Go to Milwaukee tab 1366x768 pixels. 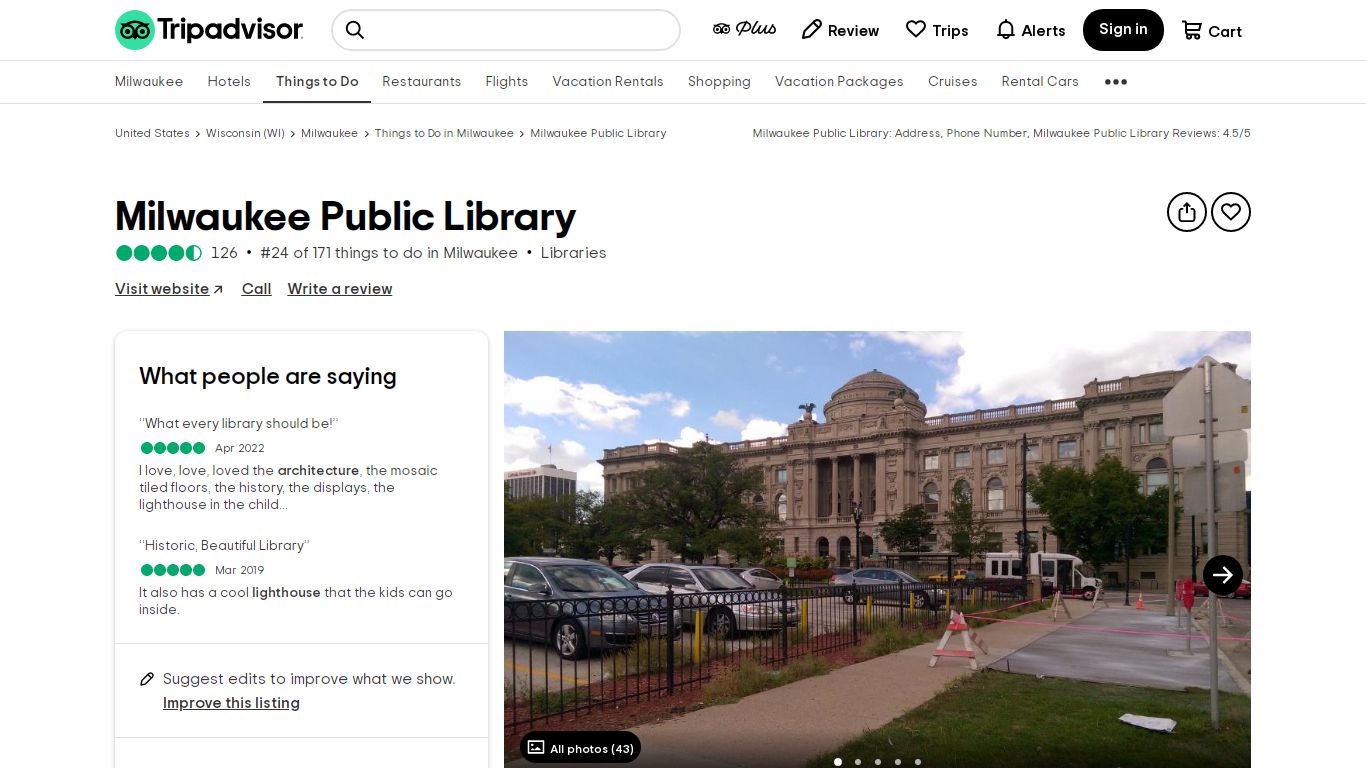(x=149, y=82)
